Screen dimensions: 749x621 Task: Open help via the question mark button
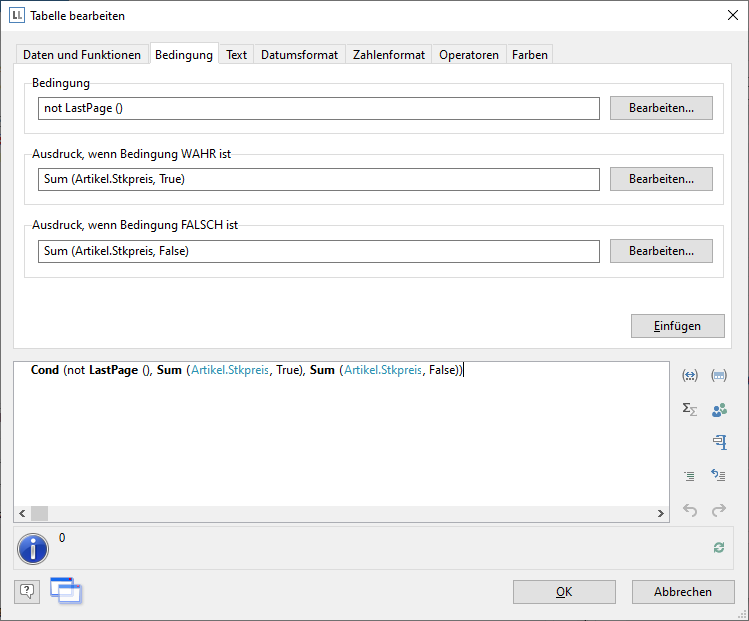click(x=27, y=591)
